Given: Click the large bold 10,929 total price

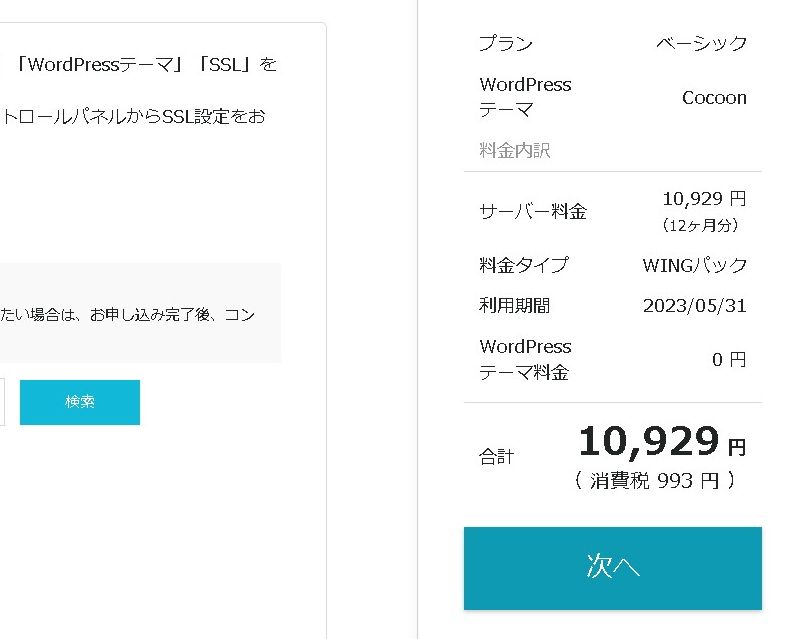Looking at the screenshot, I should 649,441.
